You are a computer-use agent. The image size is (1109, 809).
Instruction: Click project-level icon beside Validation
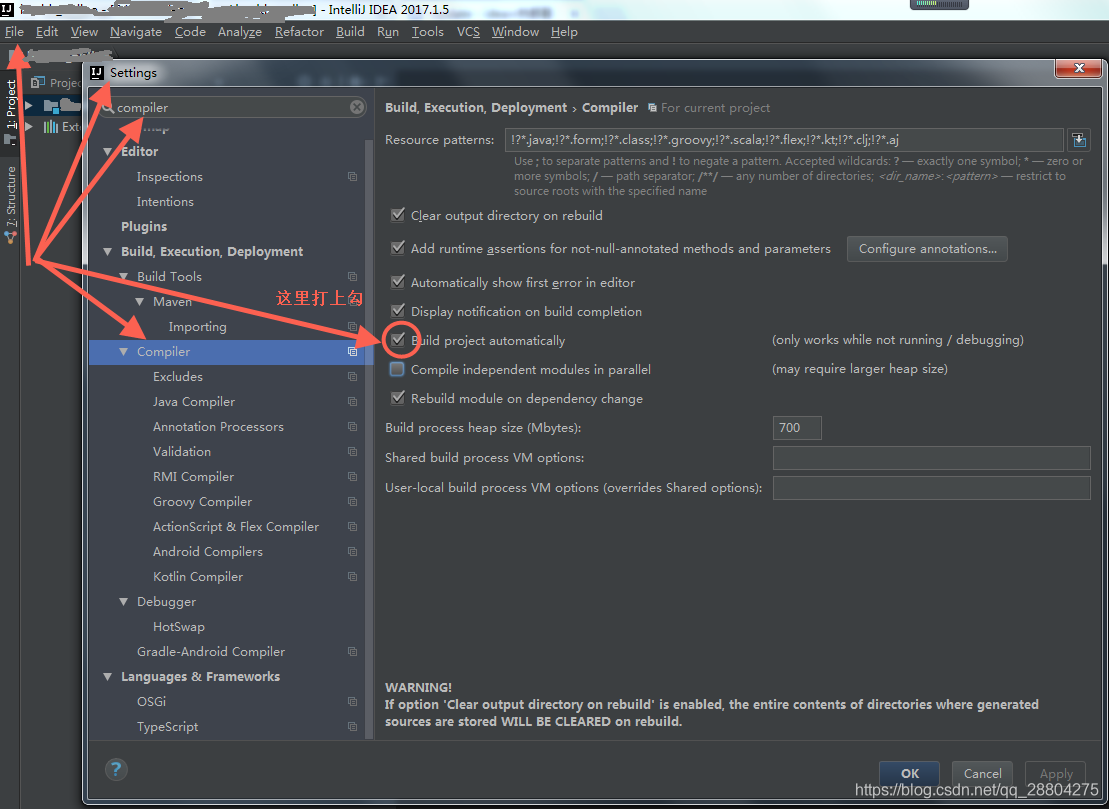(352, 451)
